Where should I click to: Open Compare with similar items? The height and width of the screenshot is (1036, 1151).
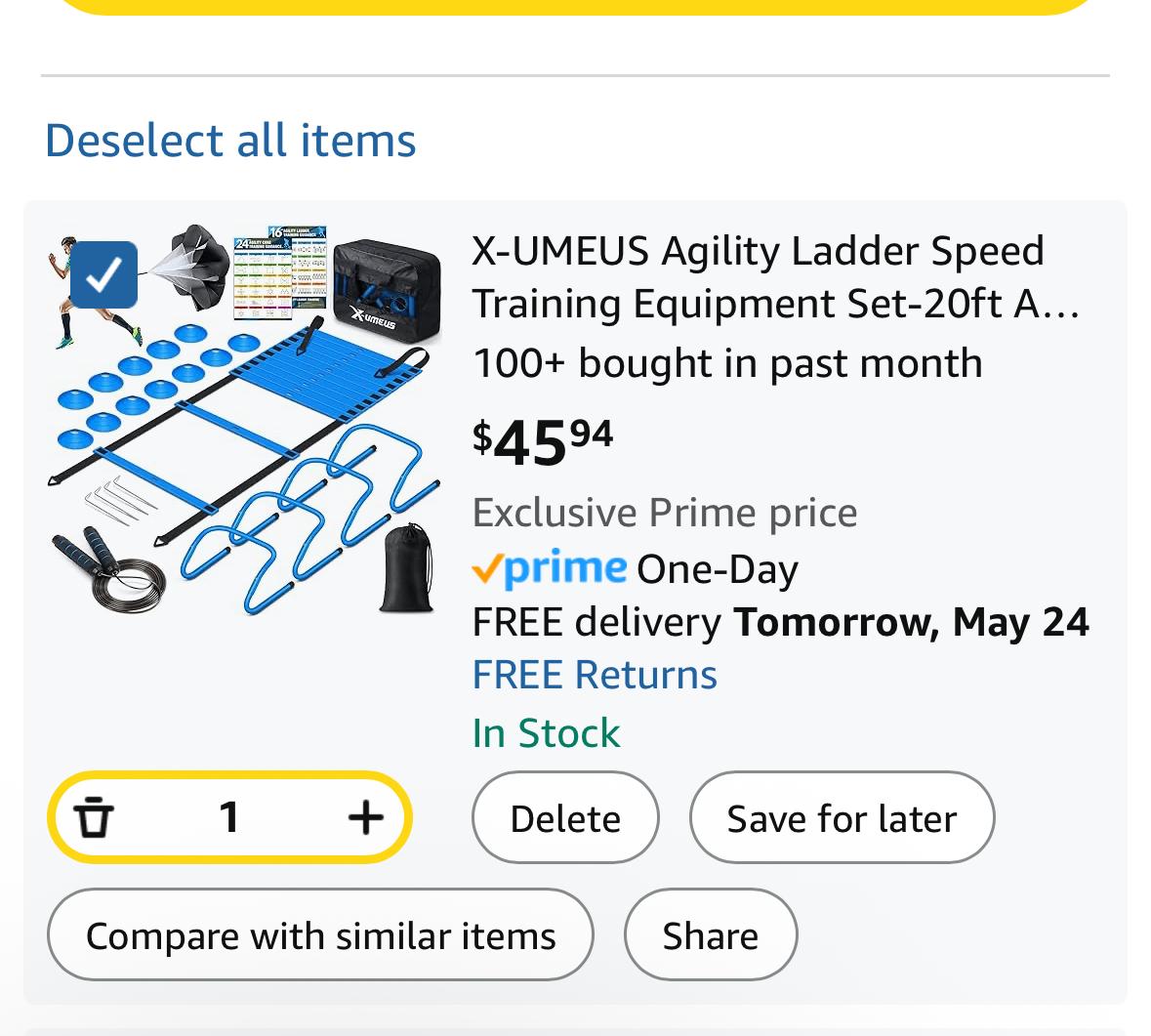tap(320, 934)
